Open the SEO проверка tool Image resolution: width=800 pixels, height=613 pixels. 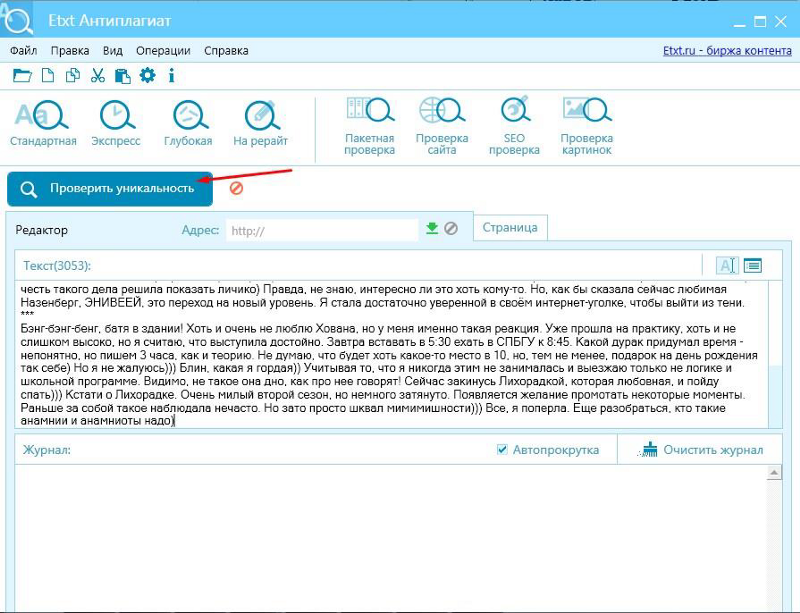click(514, 126)
